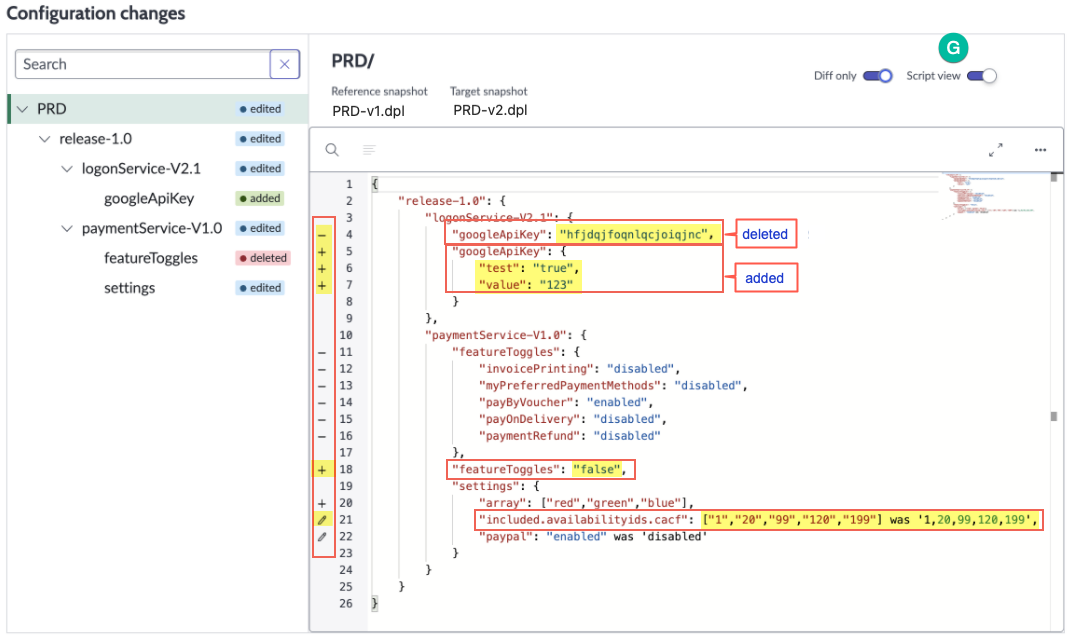Select featureToggles in the tree
Screen dimensions: 1069x636
tap(151, 258)
